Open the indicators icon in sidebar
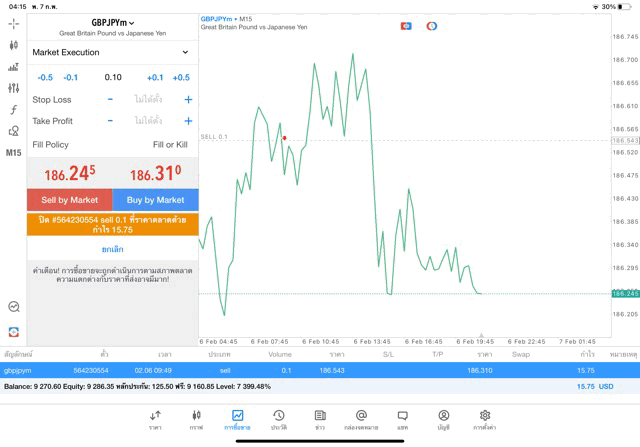 pyautogui.click(x=14, y=67)
